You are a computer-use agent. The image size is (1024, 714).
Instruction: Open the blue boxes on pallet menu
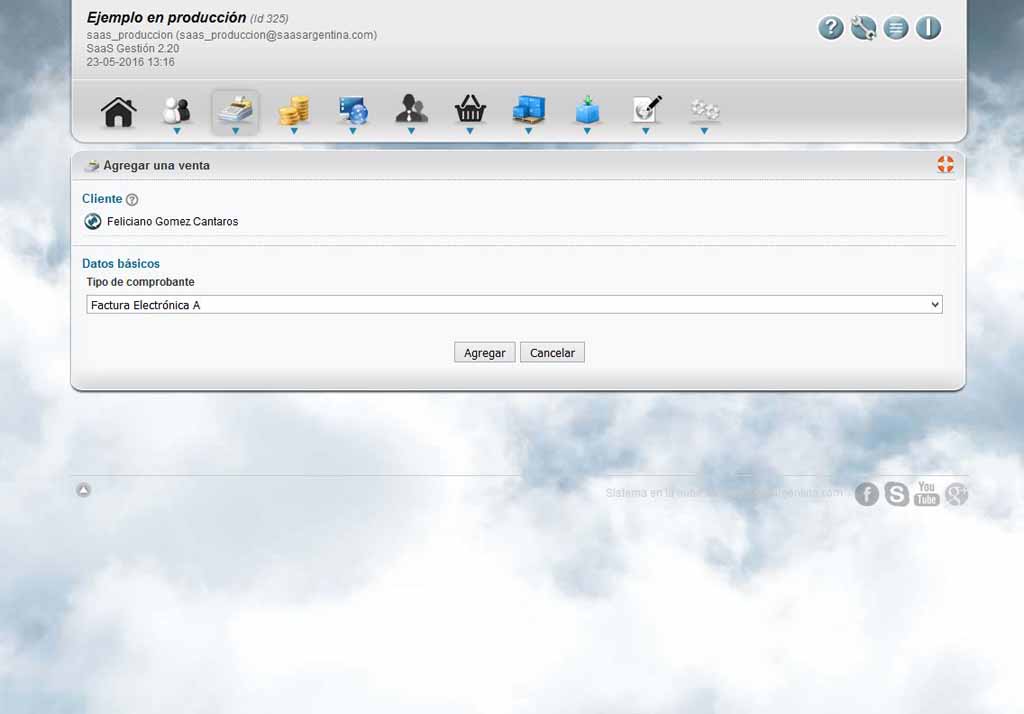pyautogui.click(x=528, y=112)
